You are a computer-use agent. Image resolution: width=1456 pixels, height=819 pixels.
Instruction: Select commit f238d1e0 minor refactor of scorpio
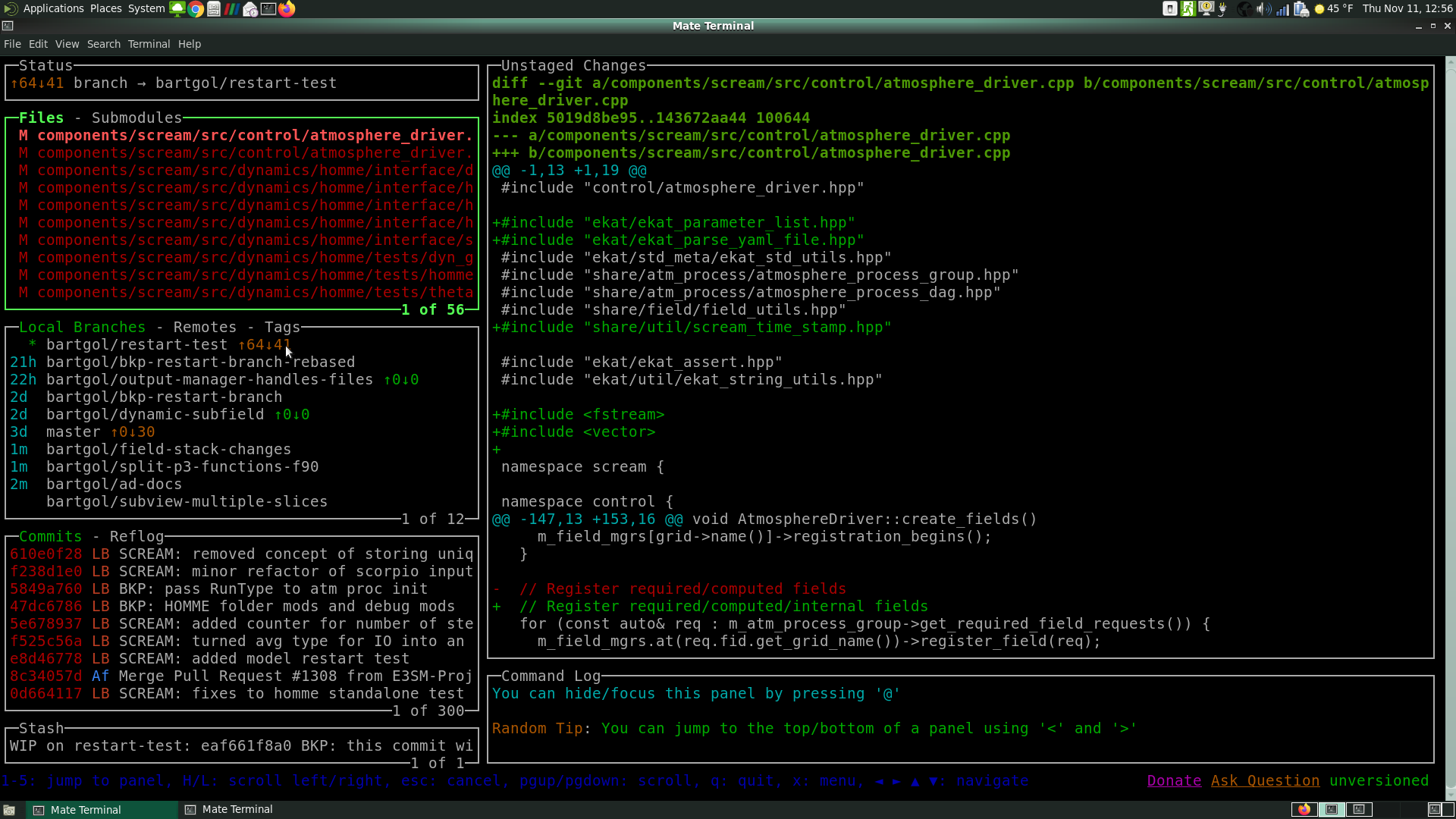click(x=241, y=572)
